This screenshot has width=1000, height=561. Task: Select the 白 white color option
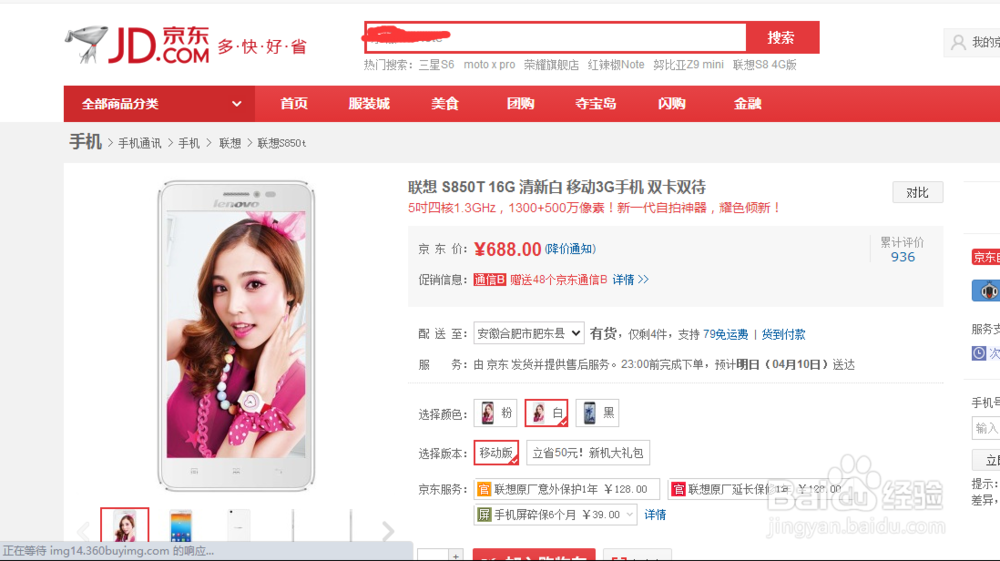pos(547,413)
